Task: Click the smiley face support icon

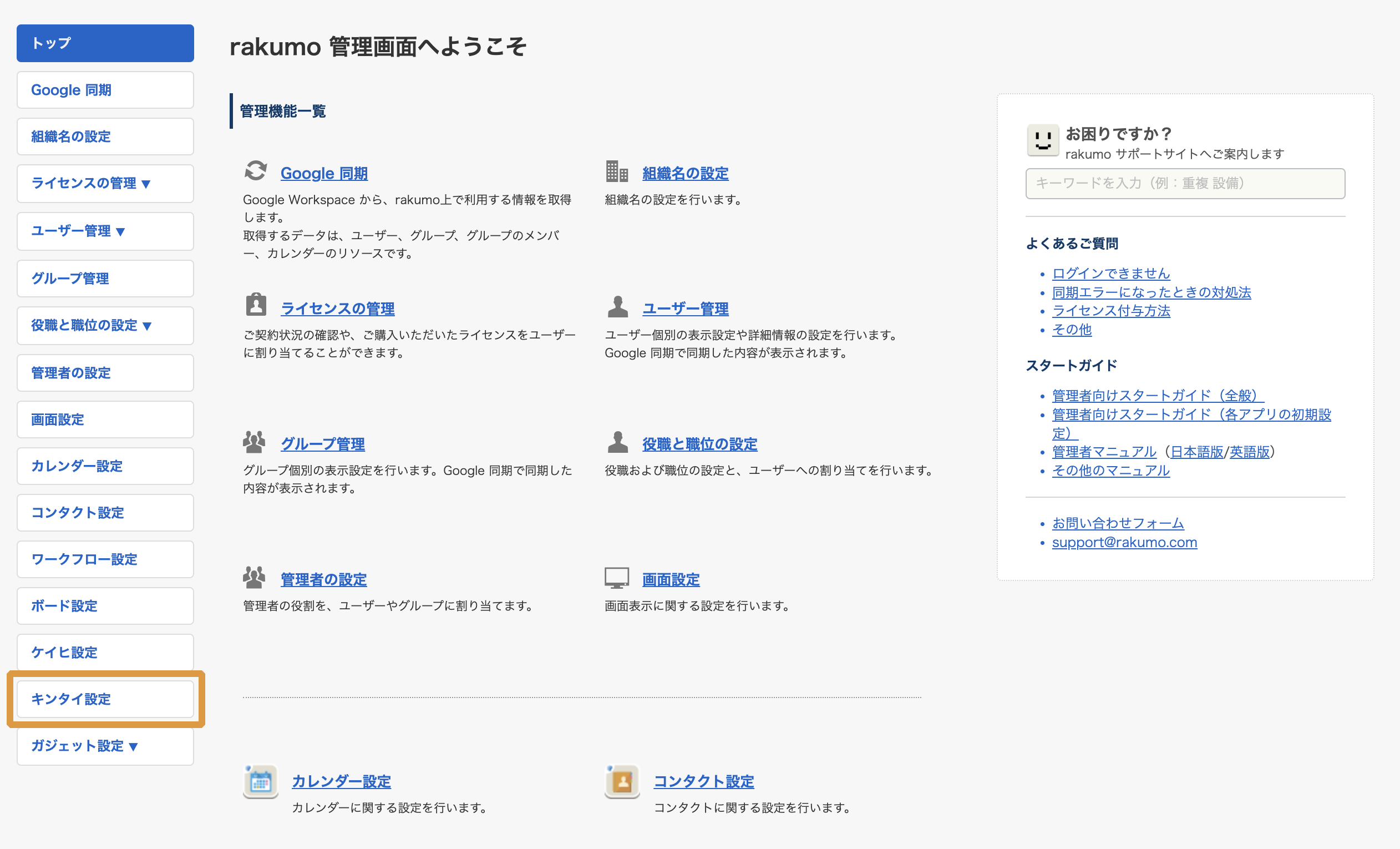Action: [x=1043, y=140]
